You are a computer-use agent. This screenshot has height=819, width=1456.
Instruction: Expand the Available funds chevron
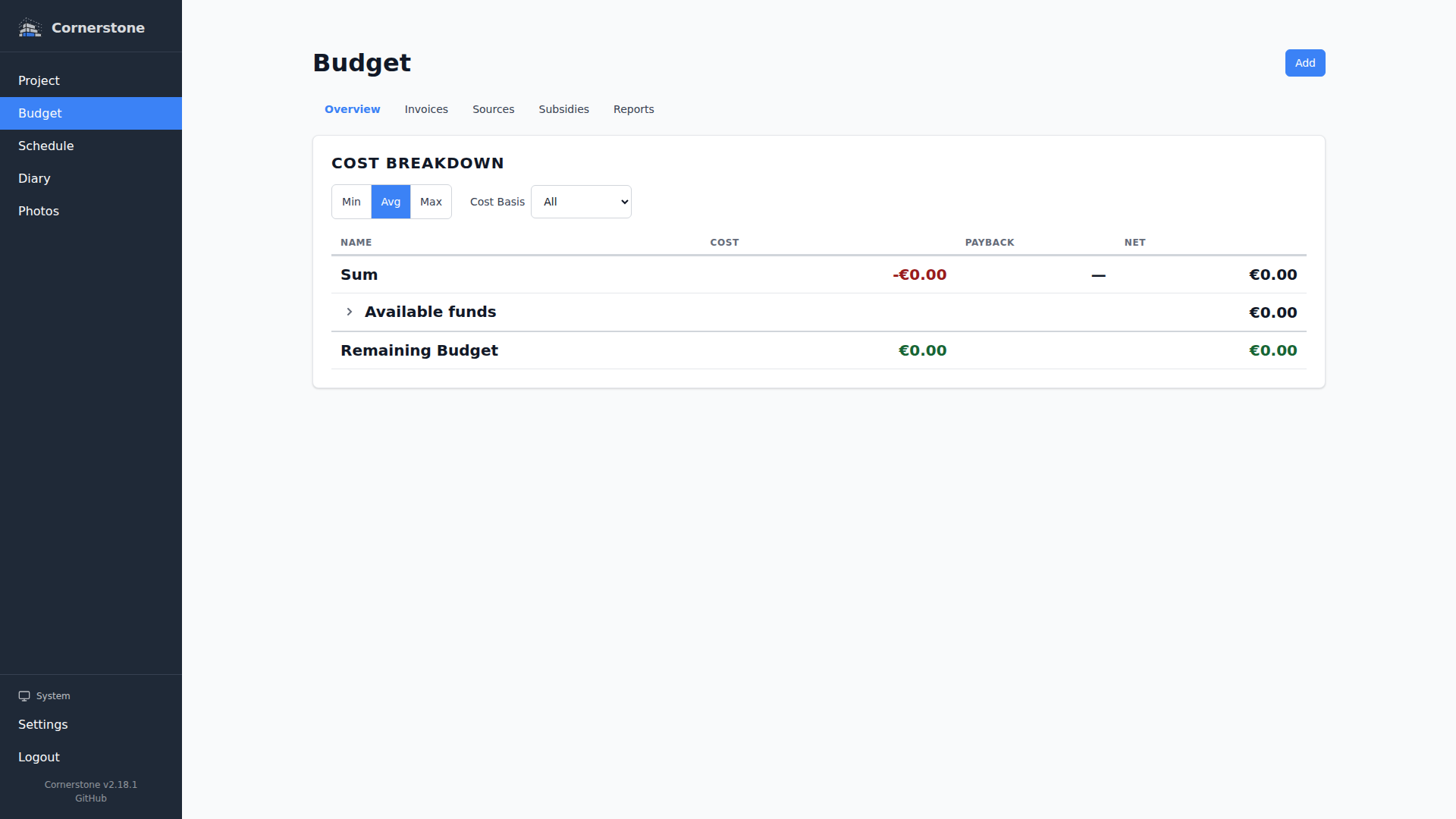tap(349, 312)
